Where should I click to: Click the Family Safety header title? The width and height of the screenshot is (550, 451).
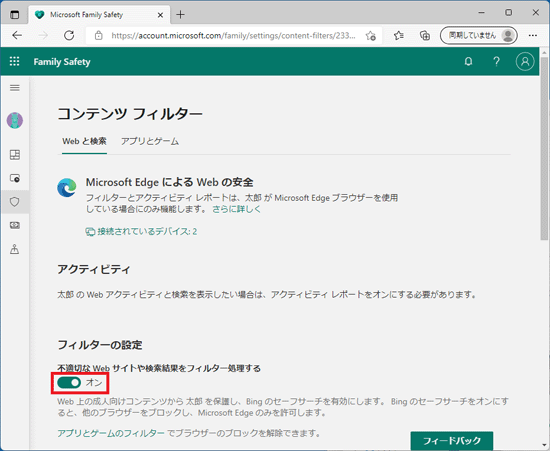pos(62,62)
